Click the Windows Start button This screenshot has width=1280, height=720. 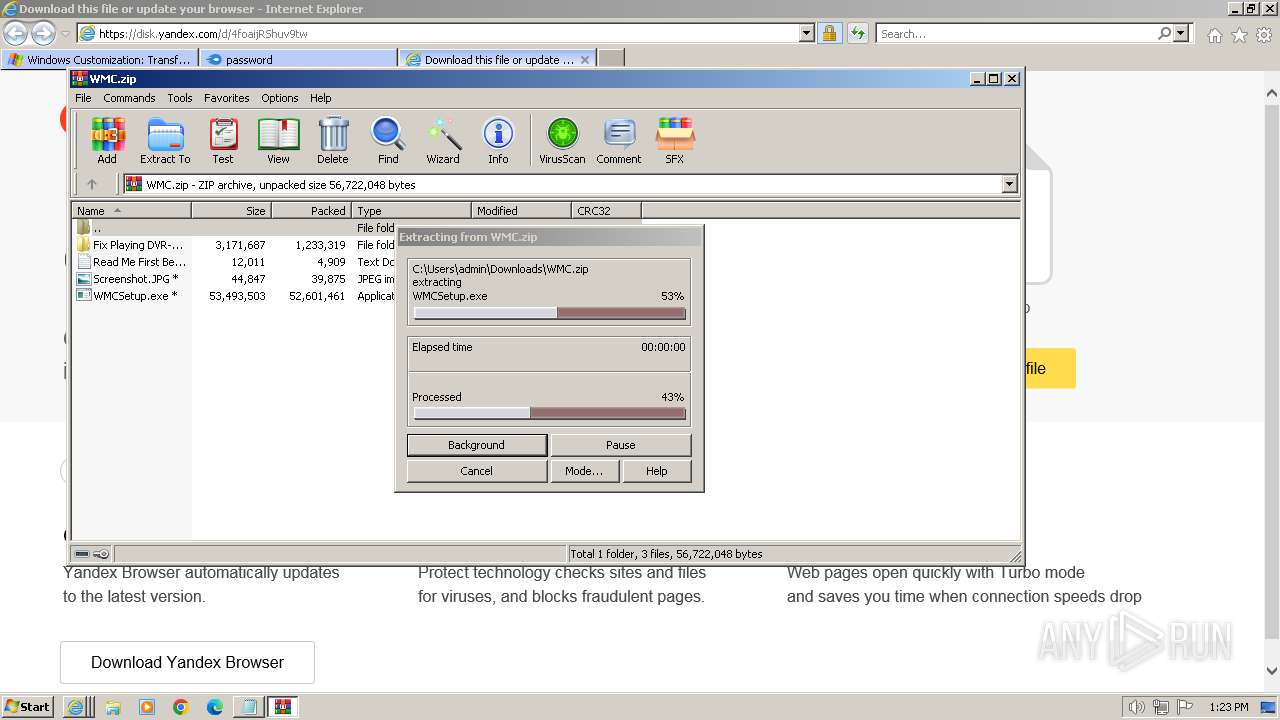[28, 707]
